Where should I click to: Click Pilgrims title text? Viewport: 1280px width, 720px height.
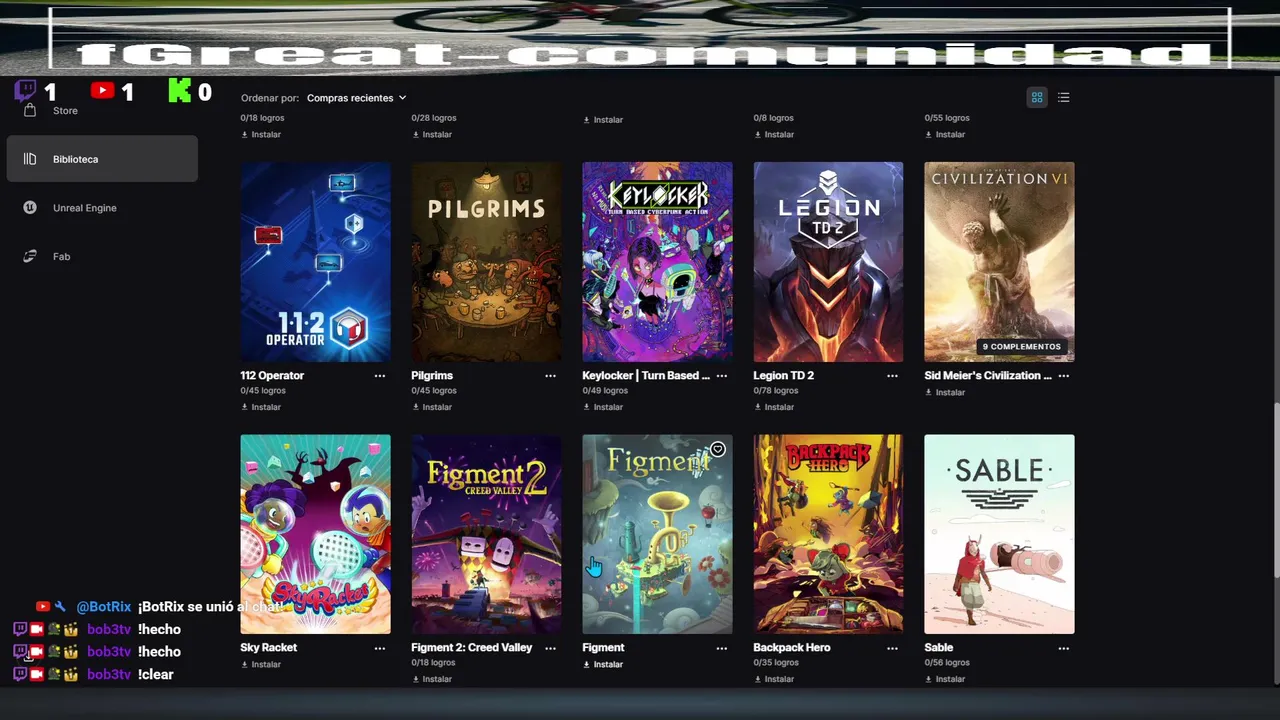tap(432, 376)
